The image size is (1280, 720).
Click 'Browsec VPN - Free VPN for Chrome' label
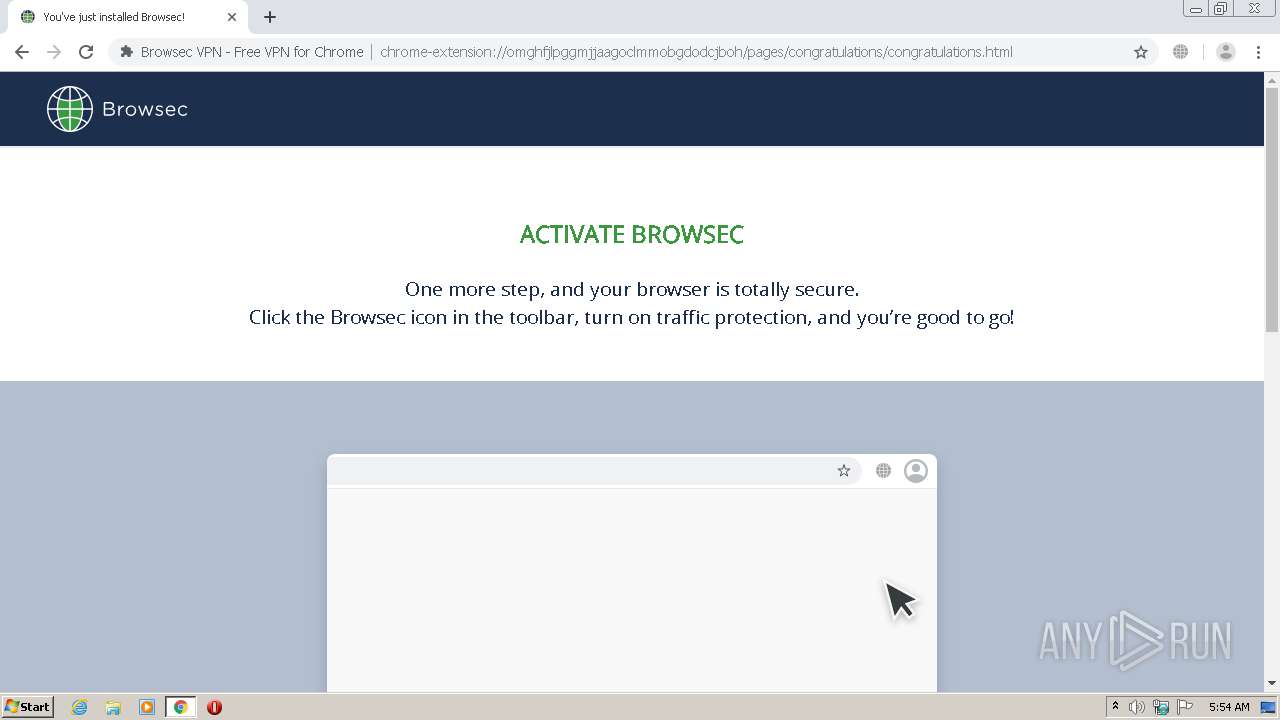[x=252, y=52]
